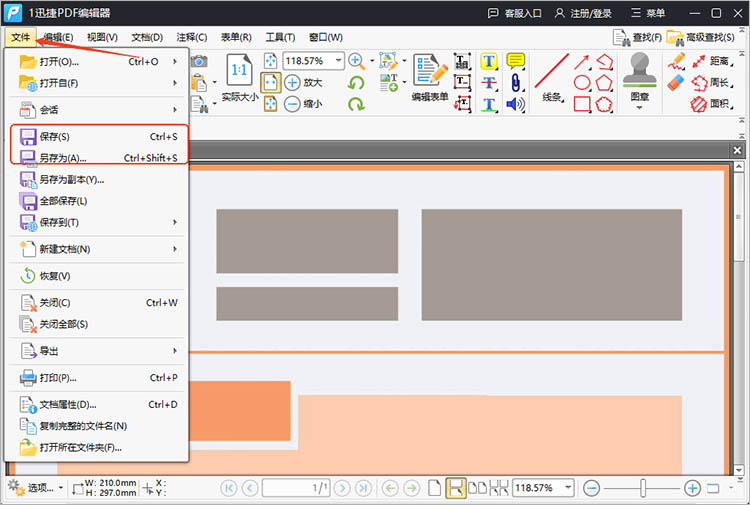
Task: Toggle continuous page layout in the status bar
Action: (x=455, y=488)
